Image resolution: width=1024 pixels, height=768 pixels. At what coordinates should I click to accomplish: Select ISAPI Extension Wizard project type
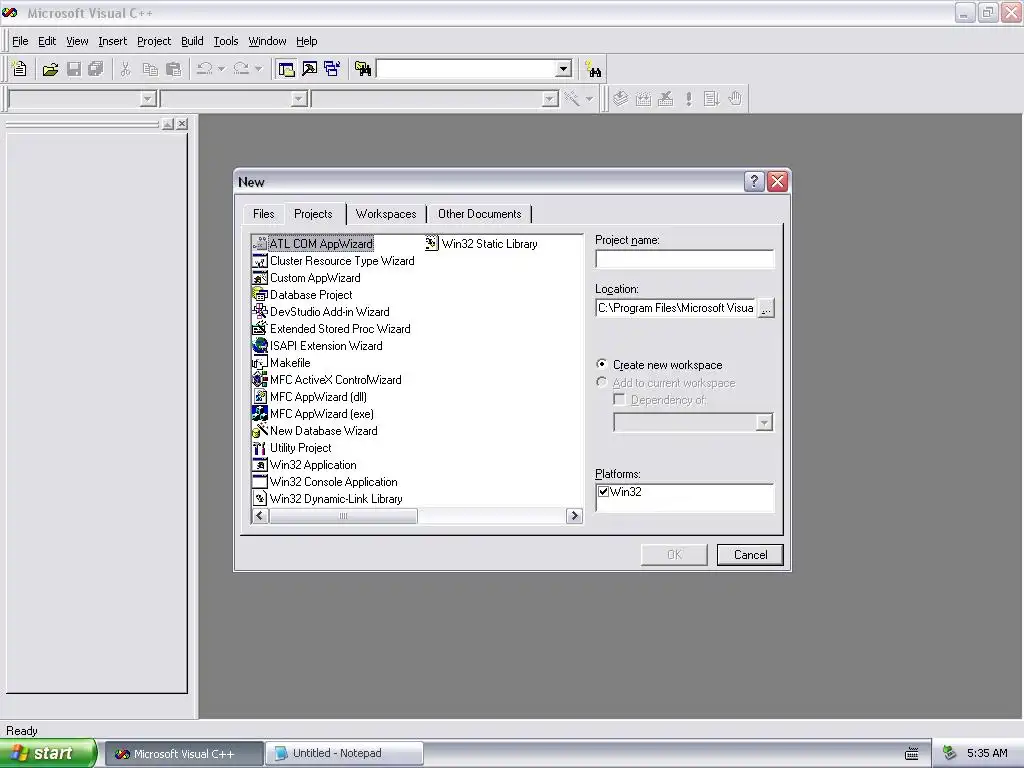(x=318, y=346)
